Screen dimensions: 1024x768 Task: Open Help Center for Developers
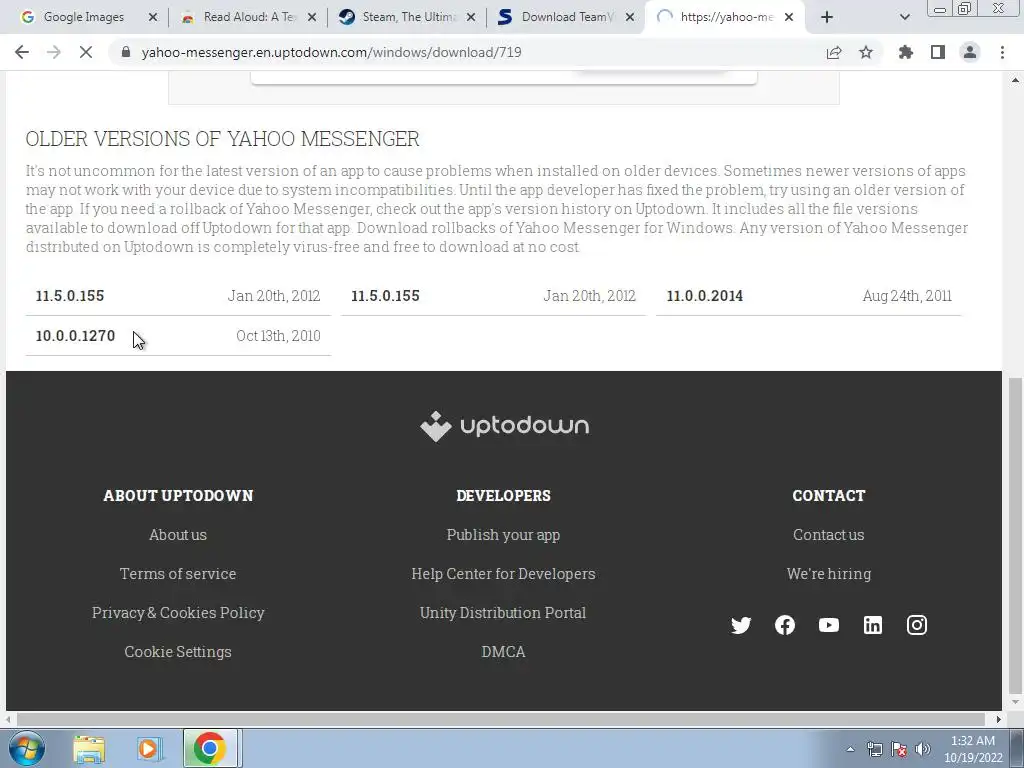tap(503, 573)
